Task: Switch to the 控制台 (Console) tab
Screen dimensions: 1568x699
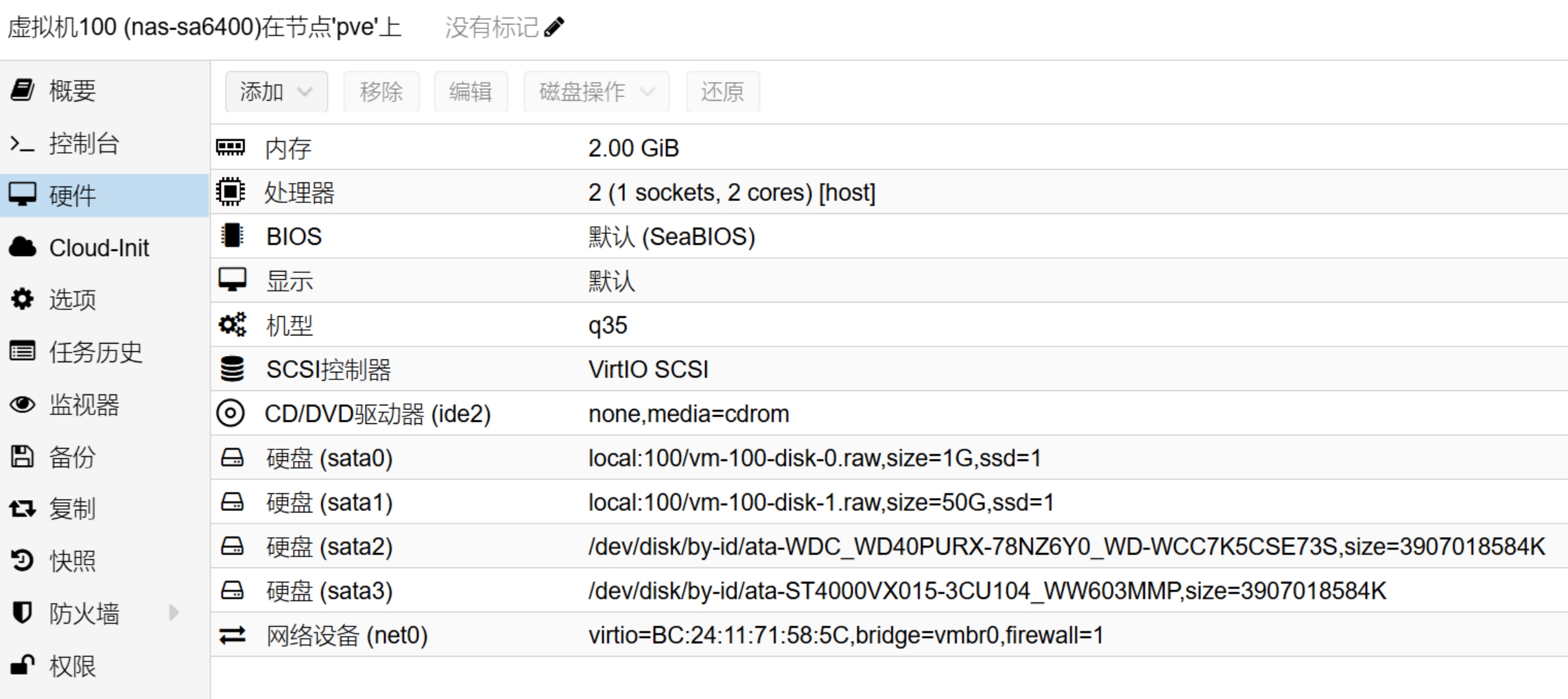Action: [x=84, y=143]
